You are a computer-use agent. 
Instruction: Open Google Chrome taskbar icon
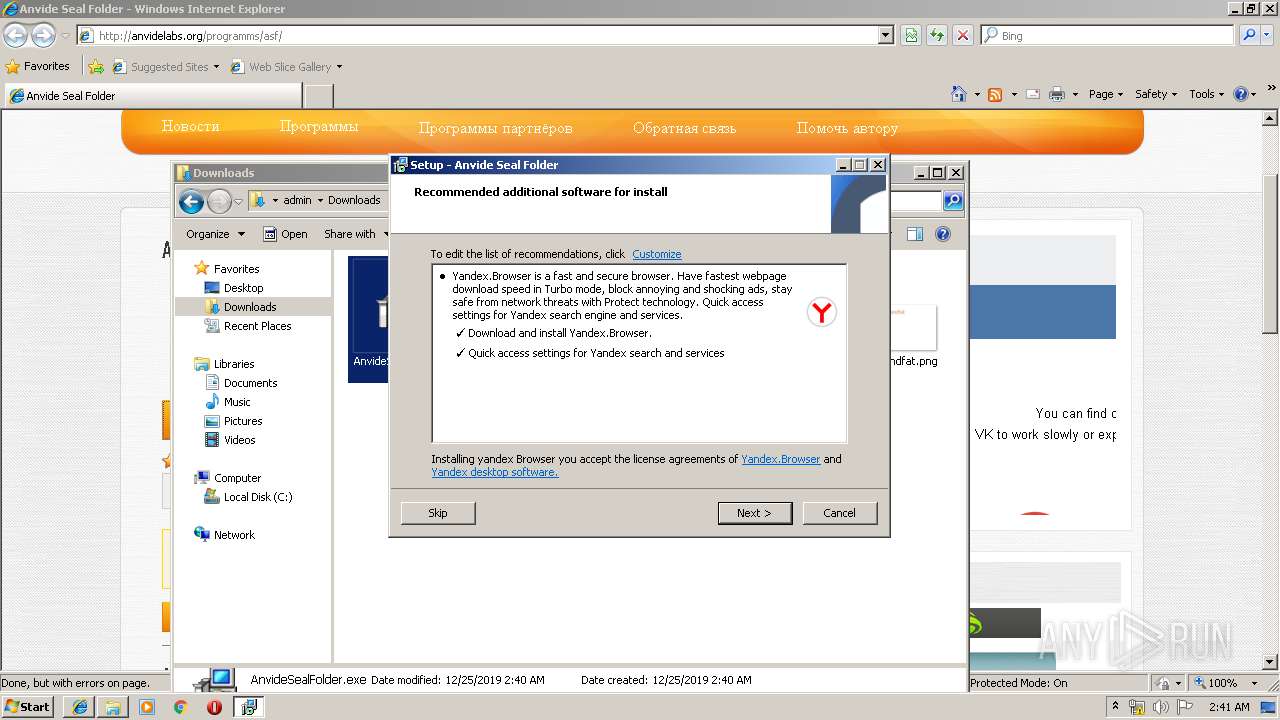point(180,707)
